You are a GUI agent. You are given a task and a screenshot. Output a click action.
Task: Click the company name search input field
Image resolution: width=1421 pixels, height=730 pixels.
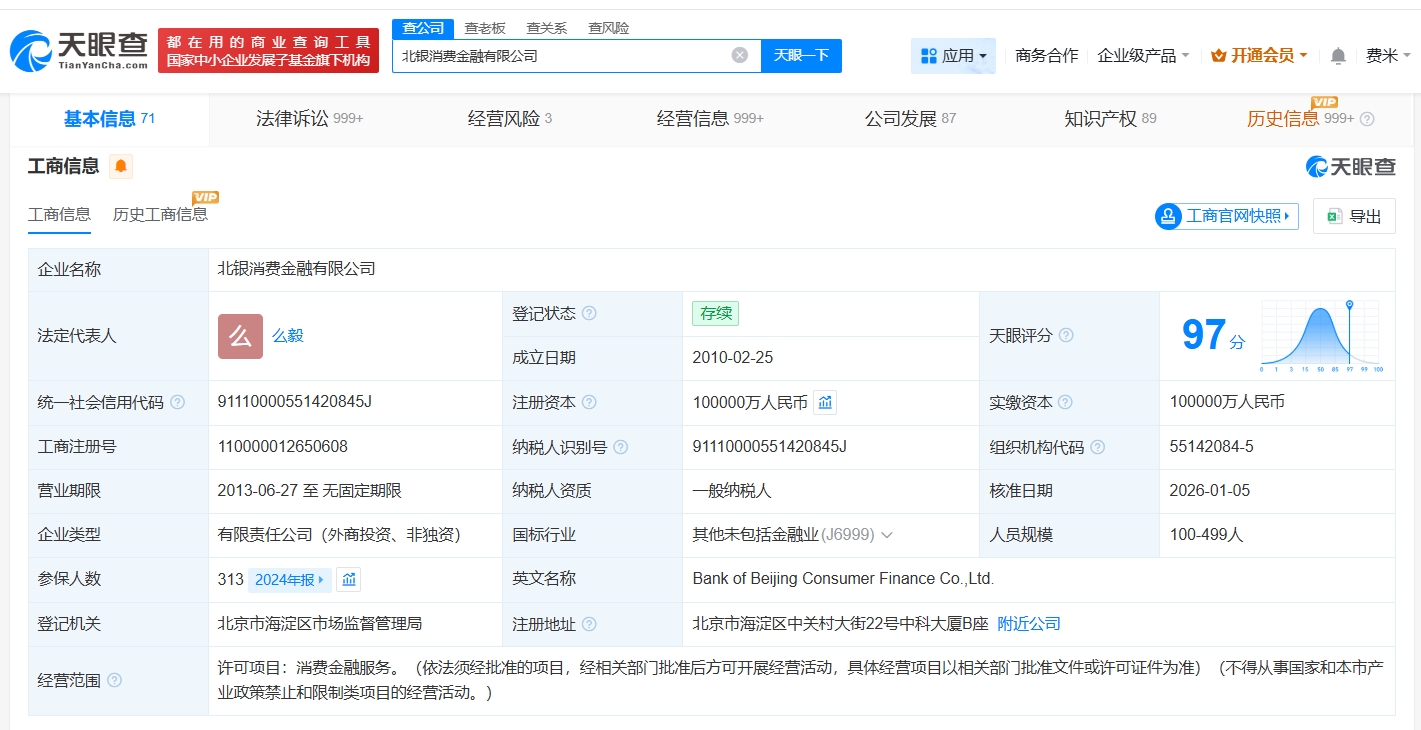pyautogui.click(x=560, y=56)
